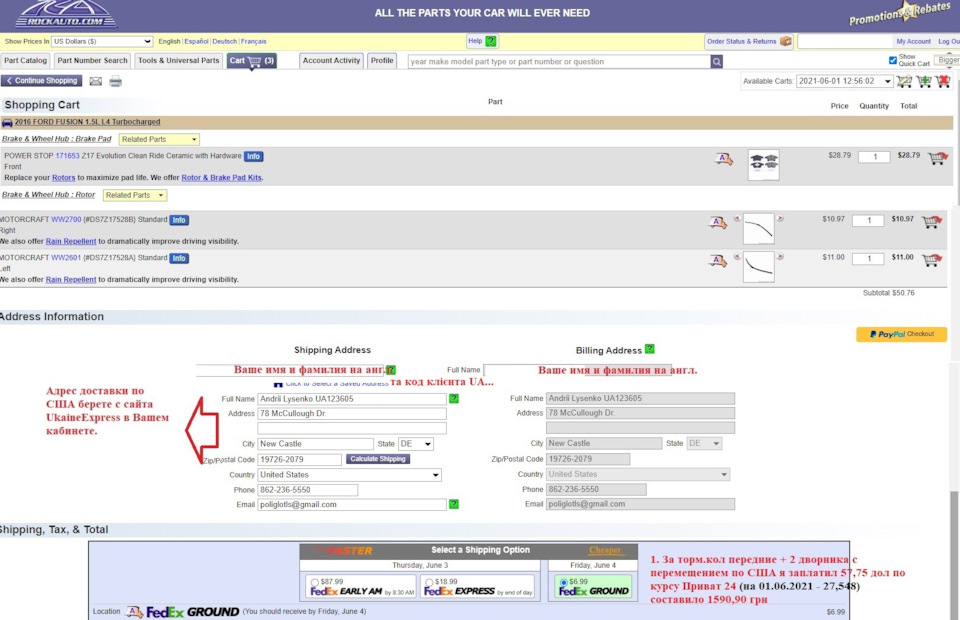Click green help icon next to Full Name field
Image resolution: width=960 pixels, height=620 pixels.
(x=454, y=398)
